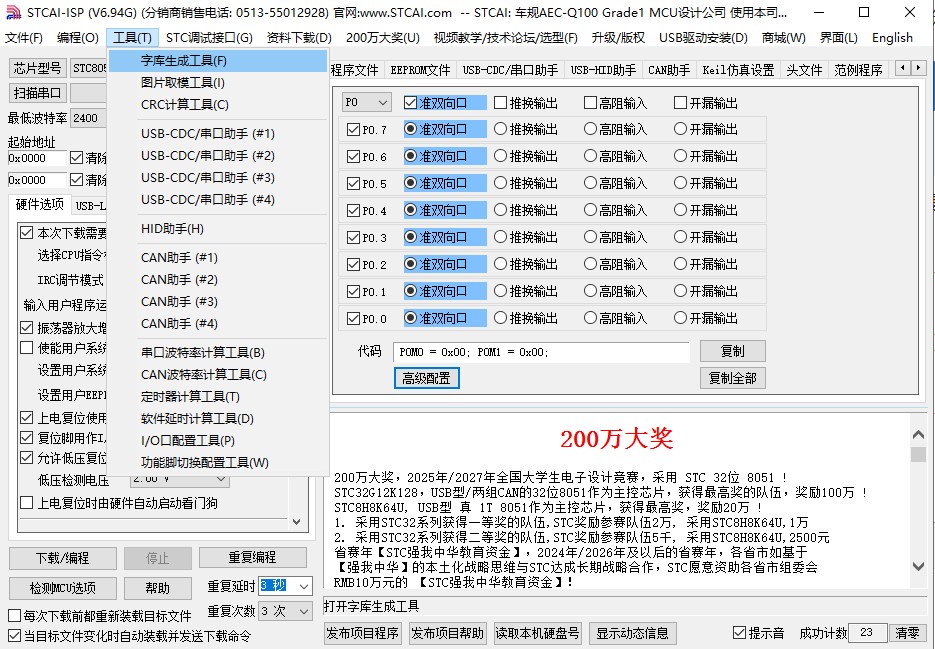Click the STCAI-ISP app icon in title bar
This screenshot has height=649, width=935.
click(13, 13)
